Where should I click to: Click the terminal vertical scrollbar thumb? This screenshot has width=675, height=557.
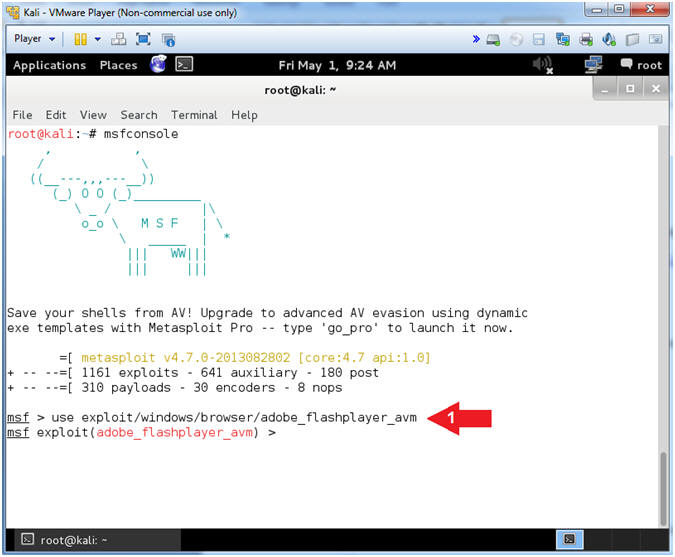click(x=664, y=489)
